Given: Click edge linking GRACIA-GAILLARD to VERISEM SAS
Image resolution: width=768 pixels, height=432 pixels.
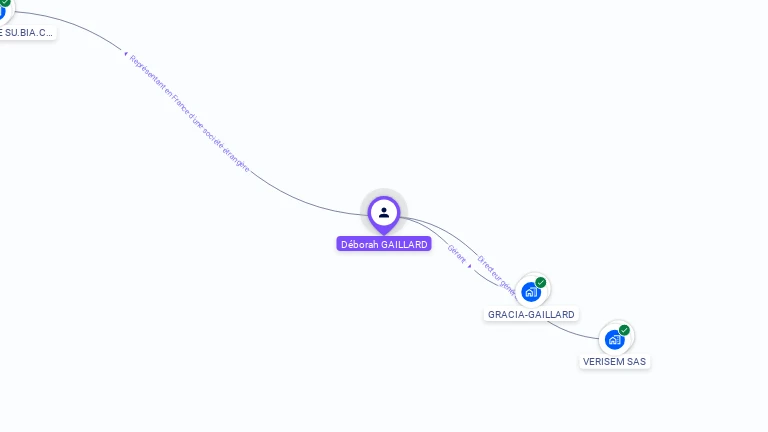Looking at the screenshot, I should pos(573,333).
